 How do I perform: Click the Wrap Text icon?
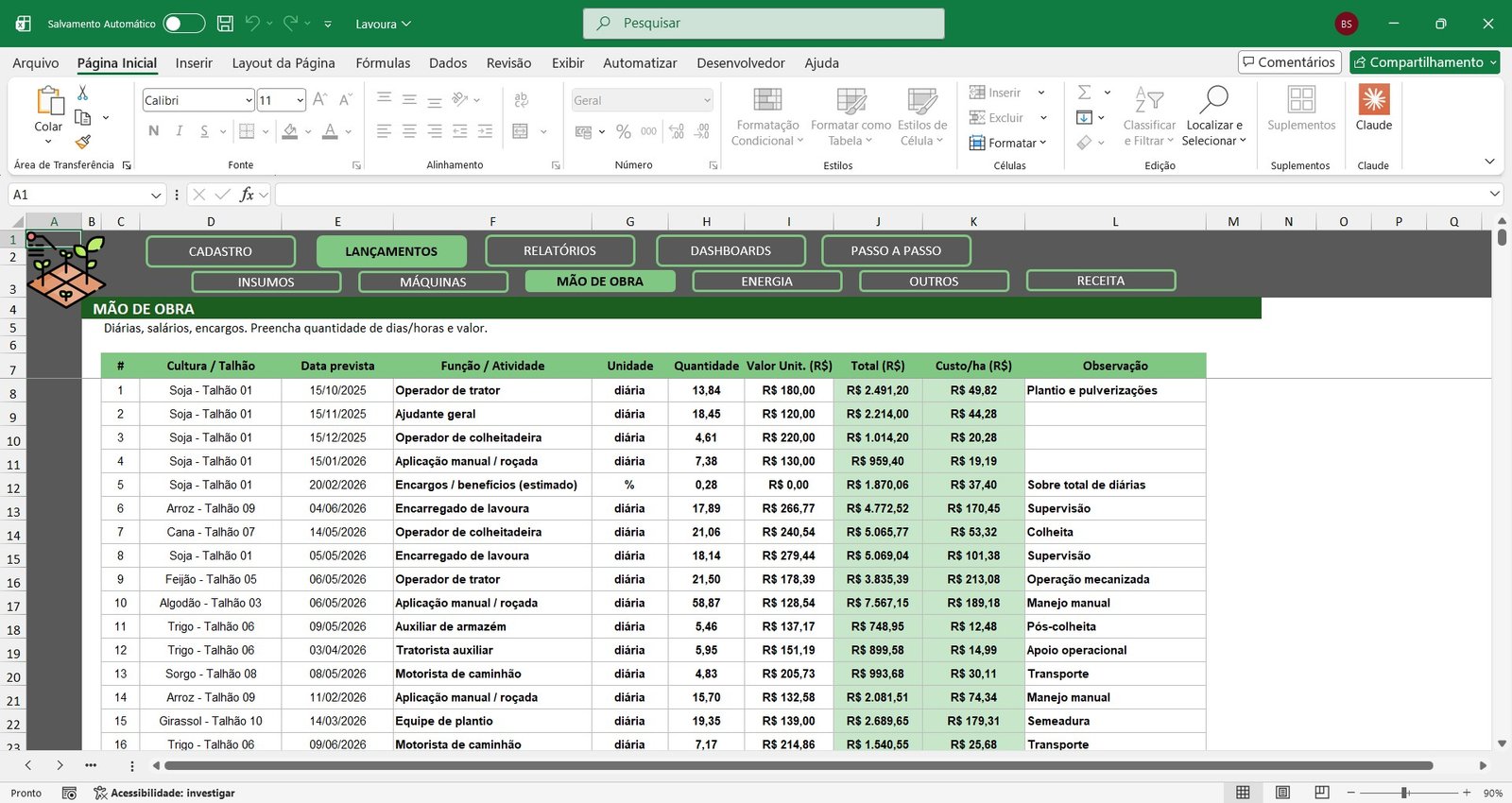(521, 100)
